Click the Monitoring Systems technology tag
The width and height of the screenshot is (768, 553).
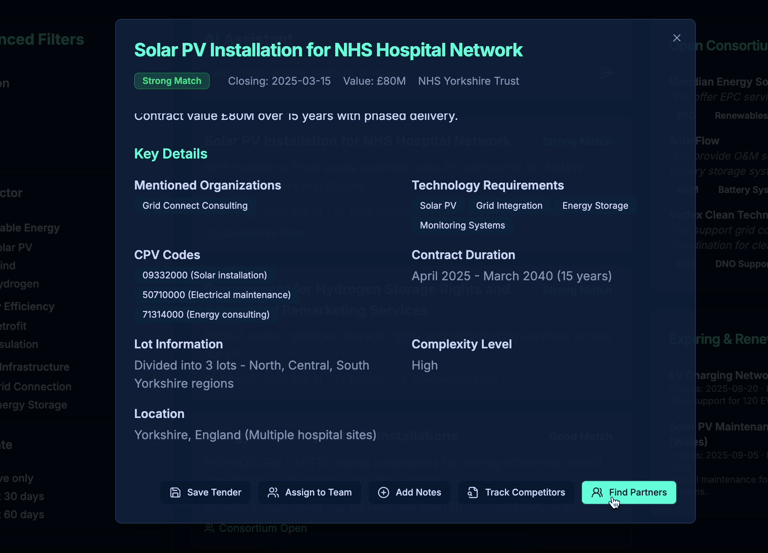coord(462,225)
